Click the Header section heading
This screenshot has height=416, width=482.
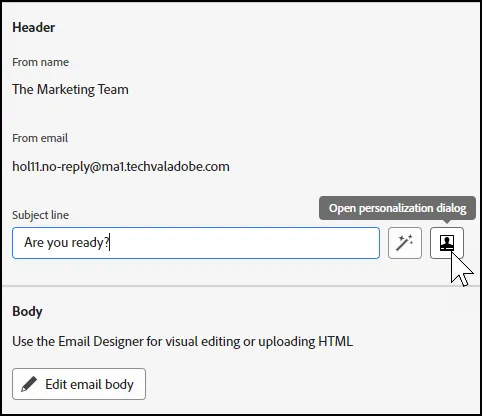34,27
